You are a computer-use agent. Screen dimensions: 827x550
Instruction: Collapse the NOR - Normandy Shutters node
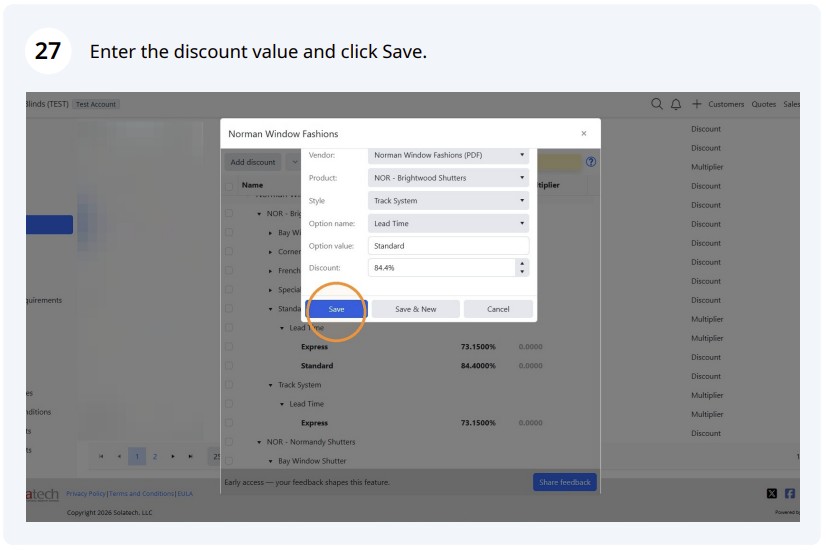pos(259,442)
